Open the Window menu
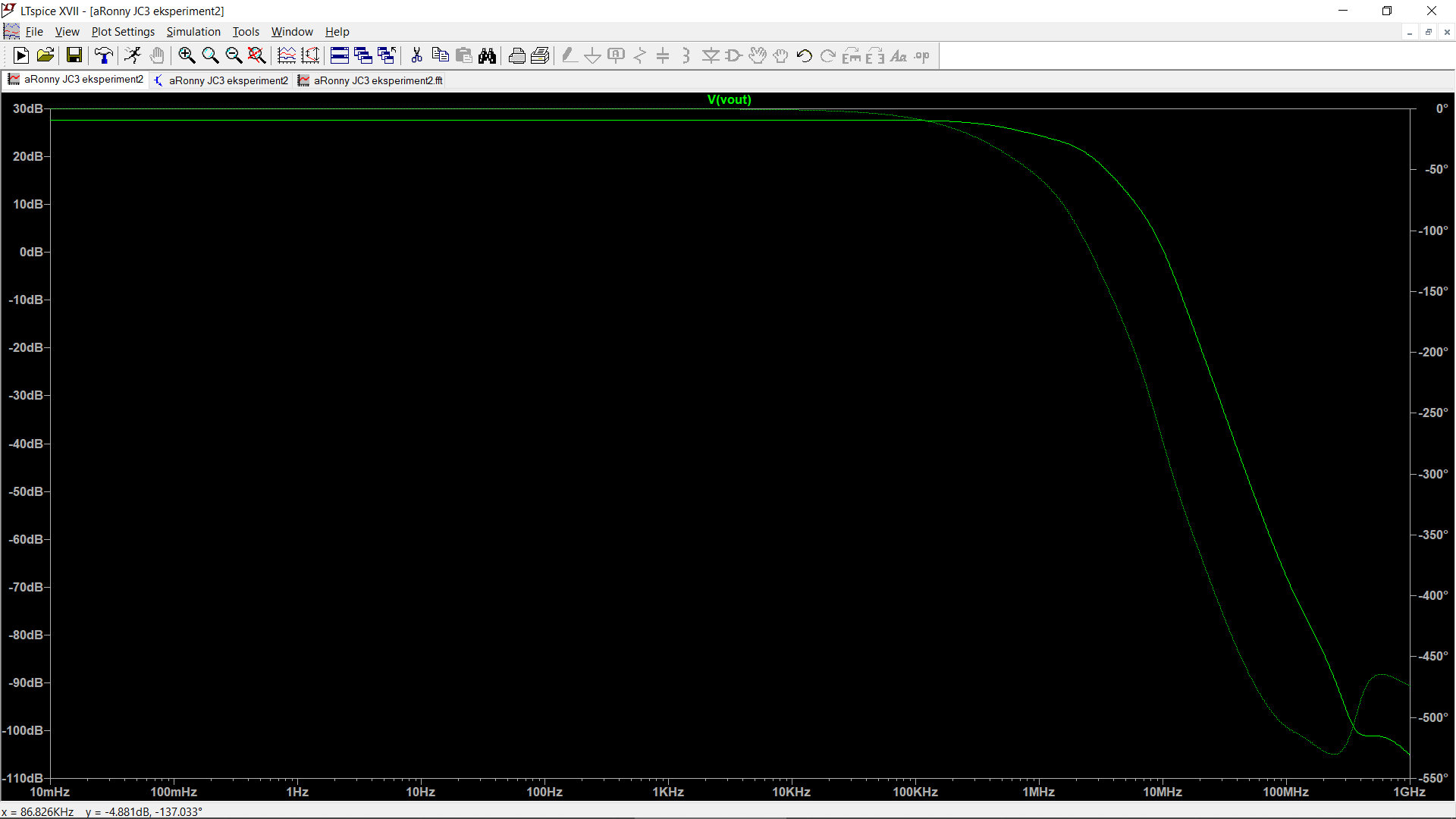This screenshot has width=1456, height=819. tap(292, 31)
